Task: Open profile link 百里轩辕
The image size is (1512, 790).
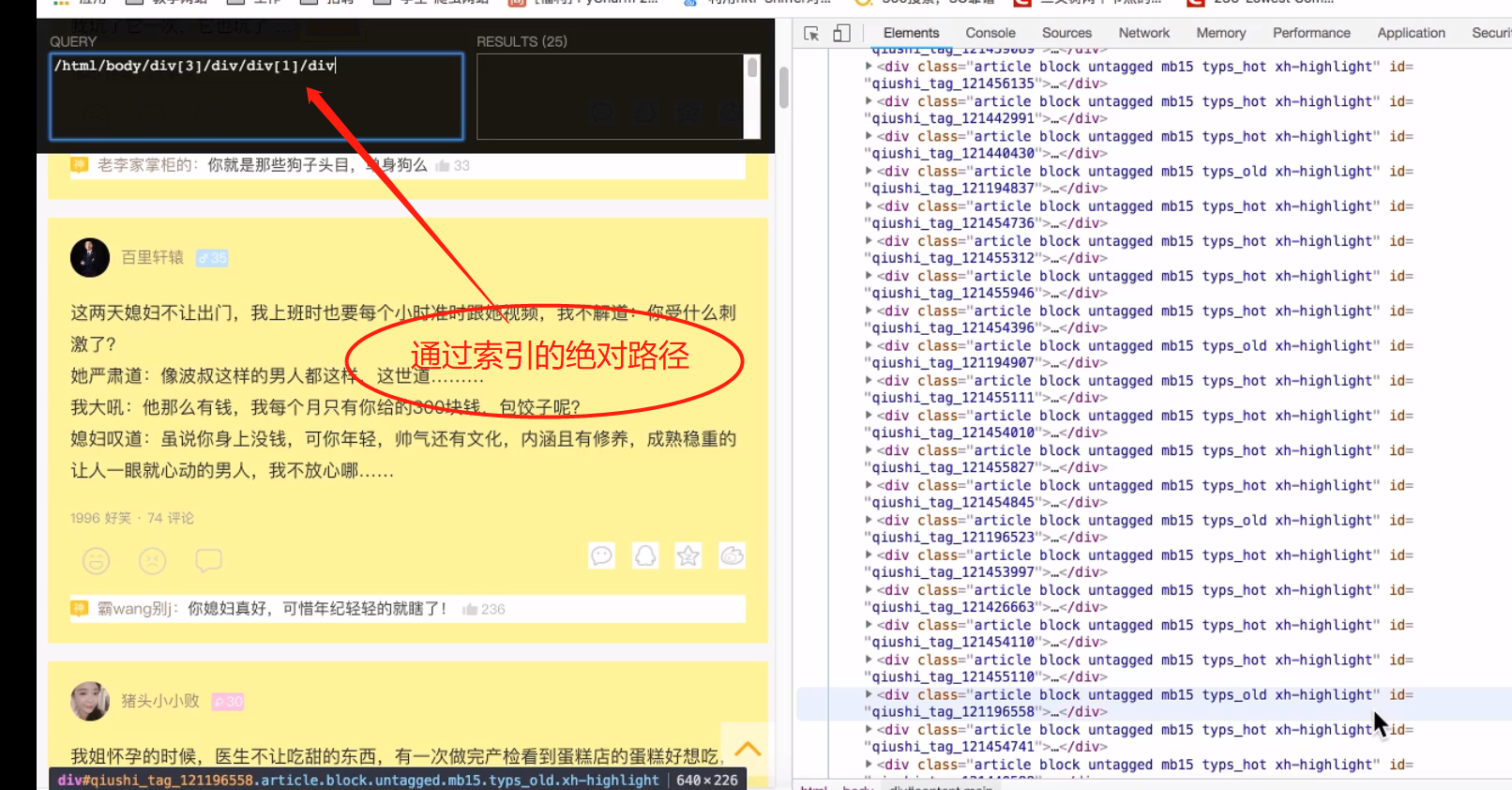Action: [x=153, y=257]
